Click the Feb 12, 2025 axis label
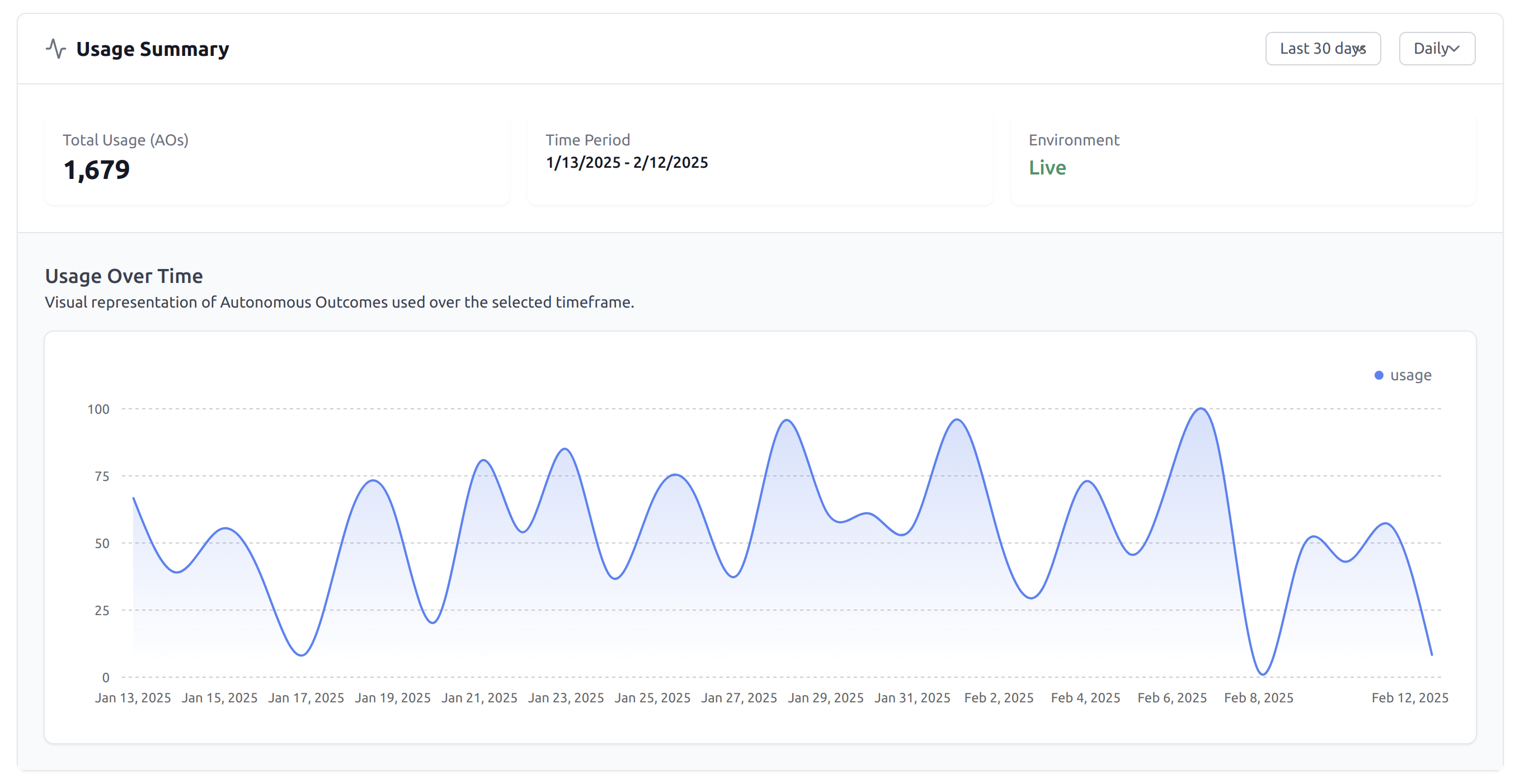Screen dimensions: 1515x784 tap(1410, 698)
